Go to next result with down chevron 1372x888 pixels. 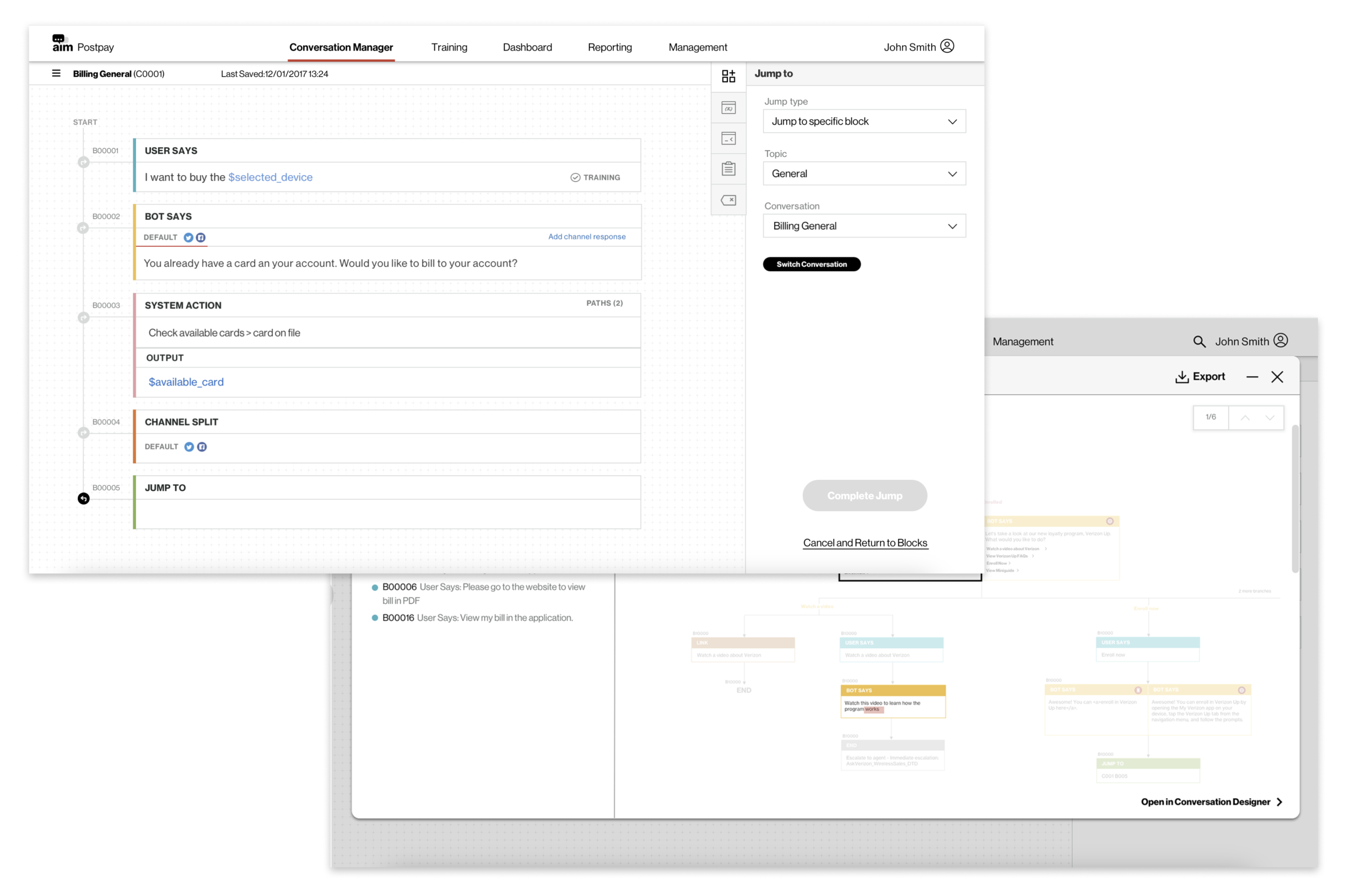coord(1270,418)
